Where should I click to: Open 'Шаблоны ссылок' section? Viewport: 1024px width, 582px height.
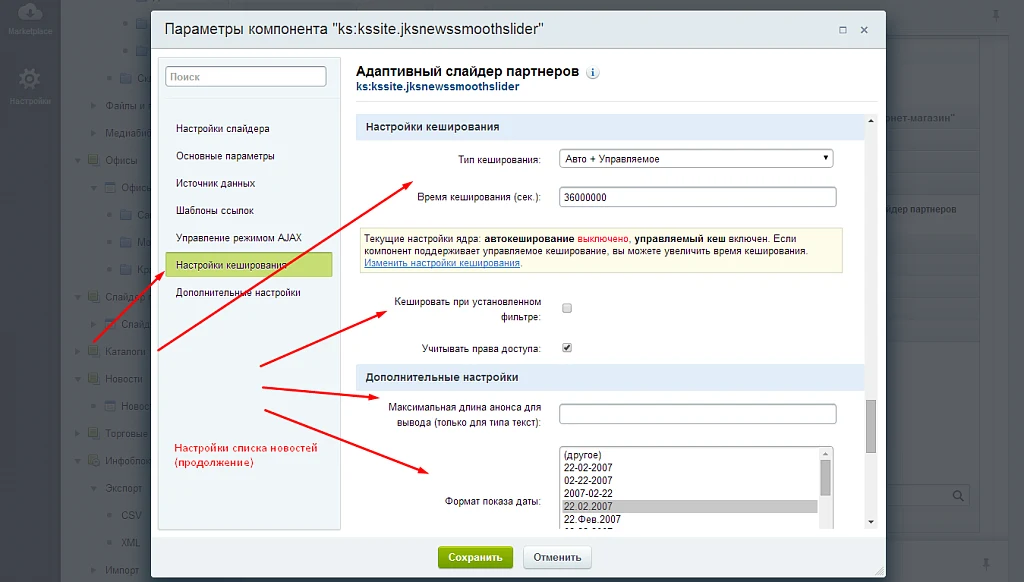point(215,211)
